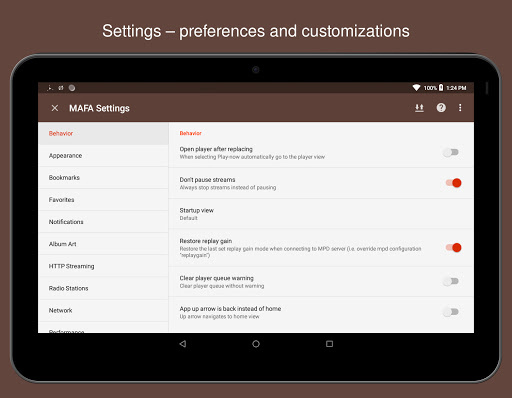
Task: Click the Wi-Fi status icon
Action: coord(416,88)
